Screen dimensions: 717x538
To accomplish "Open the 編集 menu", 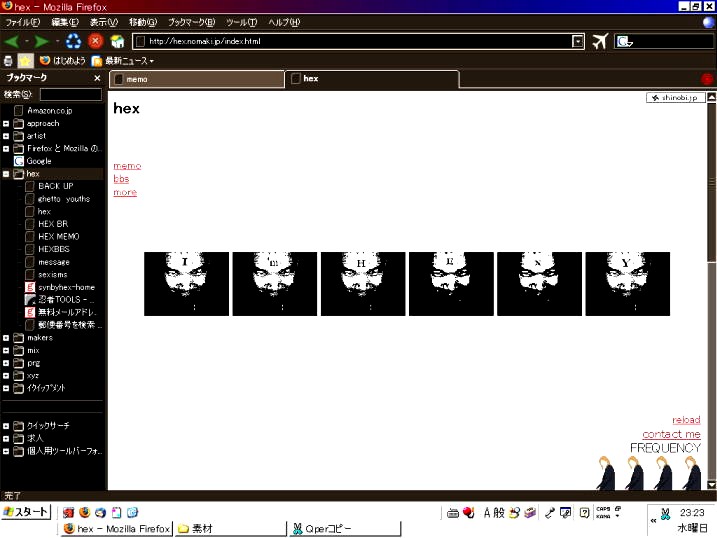I will point(65,22).
